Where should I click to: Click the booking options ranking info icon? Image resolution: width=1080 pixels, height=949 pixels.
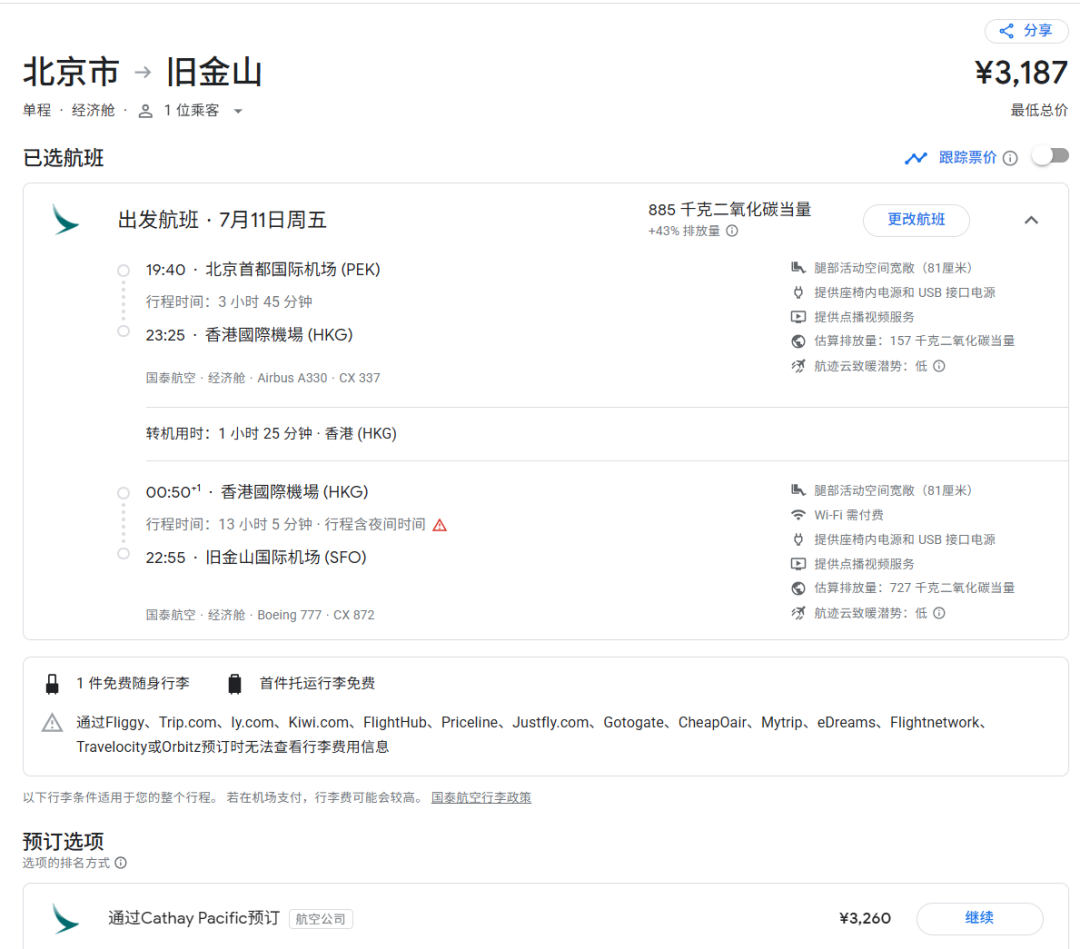(x=121, y=863)
